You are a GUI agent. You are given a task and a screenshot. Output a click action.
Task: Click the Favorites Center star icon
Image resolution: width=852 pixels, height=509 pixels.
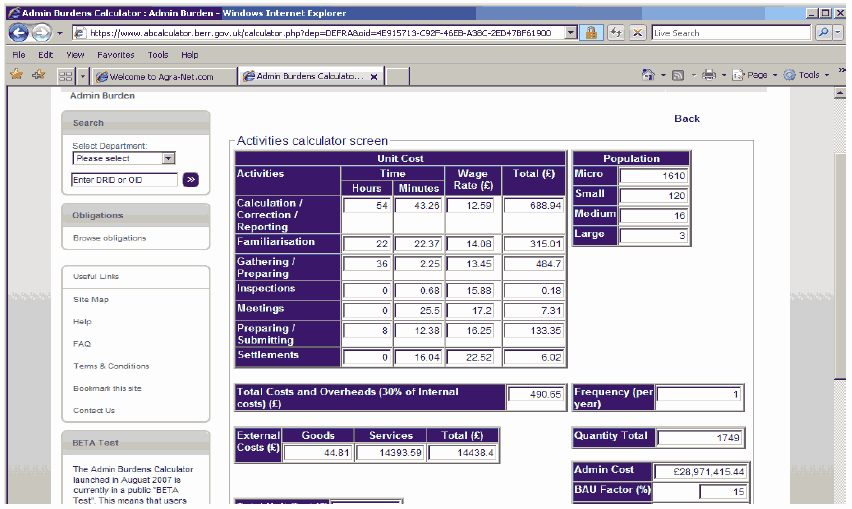(17, 75)
